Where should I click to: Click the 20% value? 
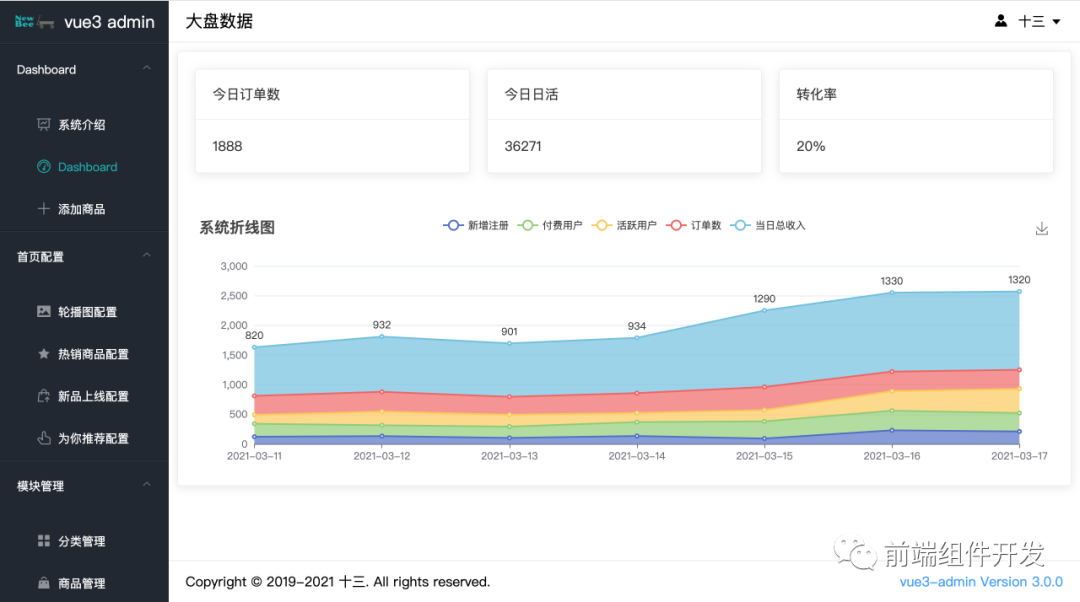point(811,146)
